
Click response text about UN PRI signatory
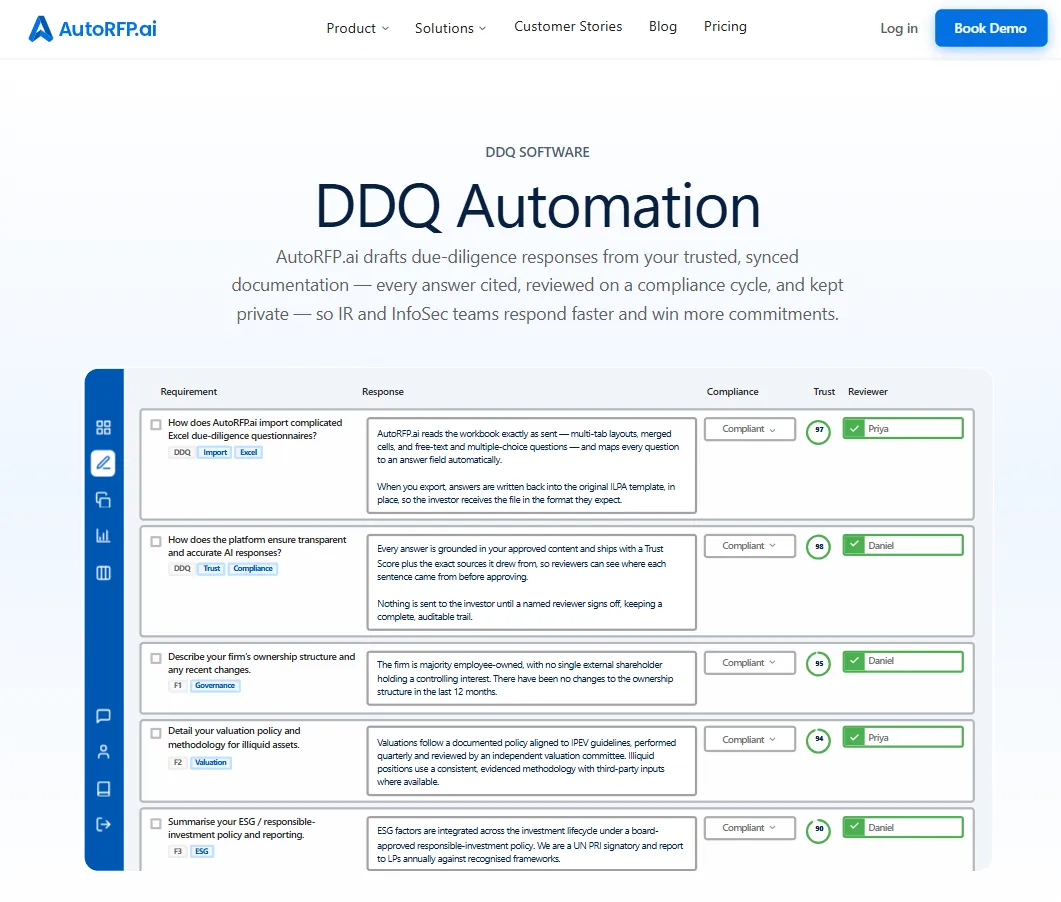(531, 844)
